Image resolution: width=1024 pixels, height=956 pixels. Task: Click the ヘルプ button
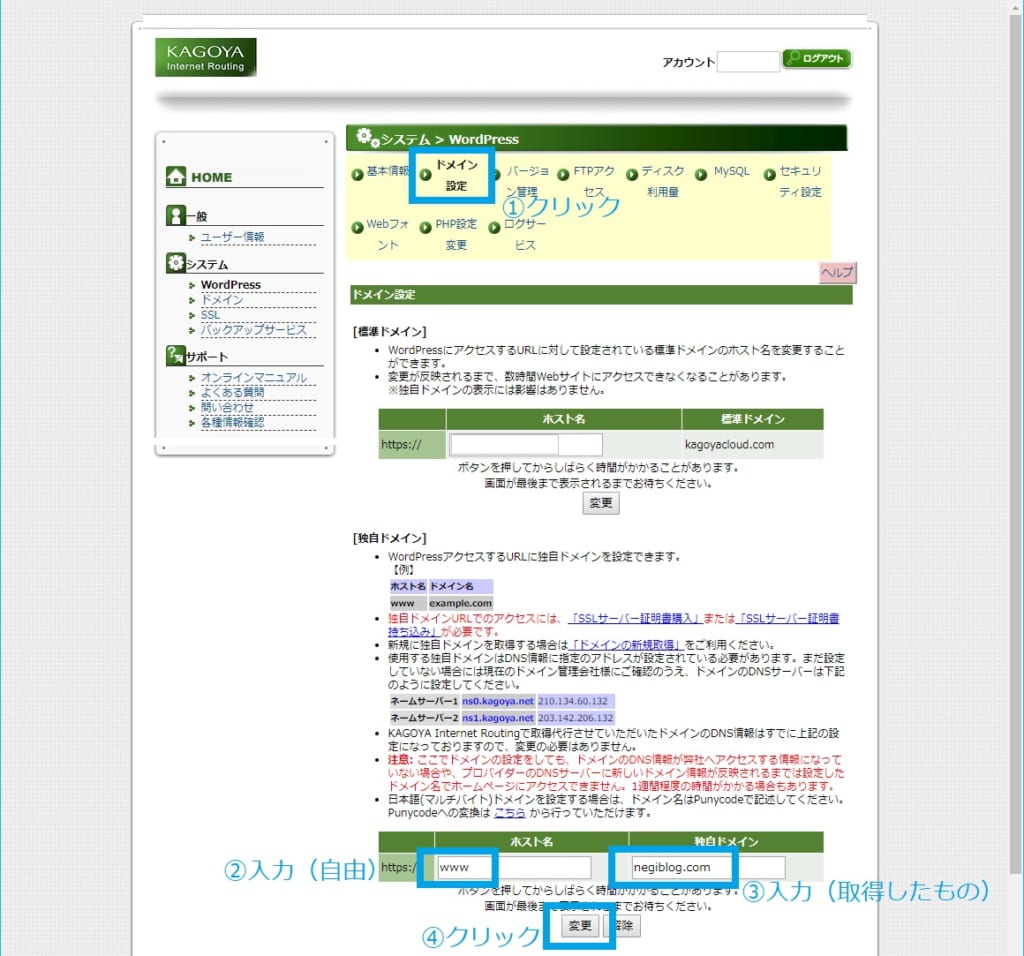pyautogui.click(x=837, y=272)
